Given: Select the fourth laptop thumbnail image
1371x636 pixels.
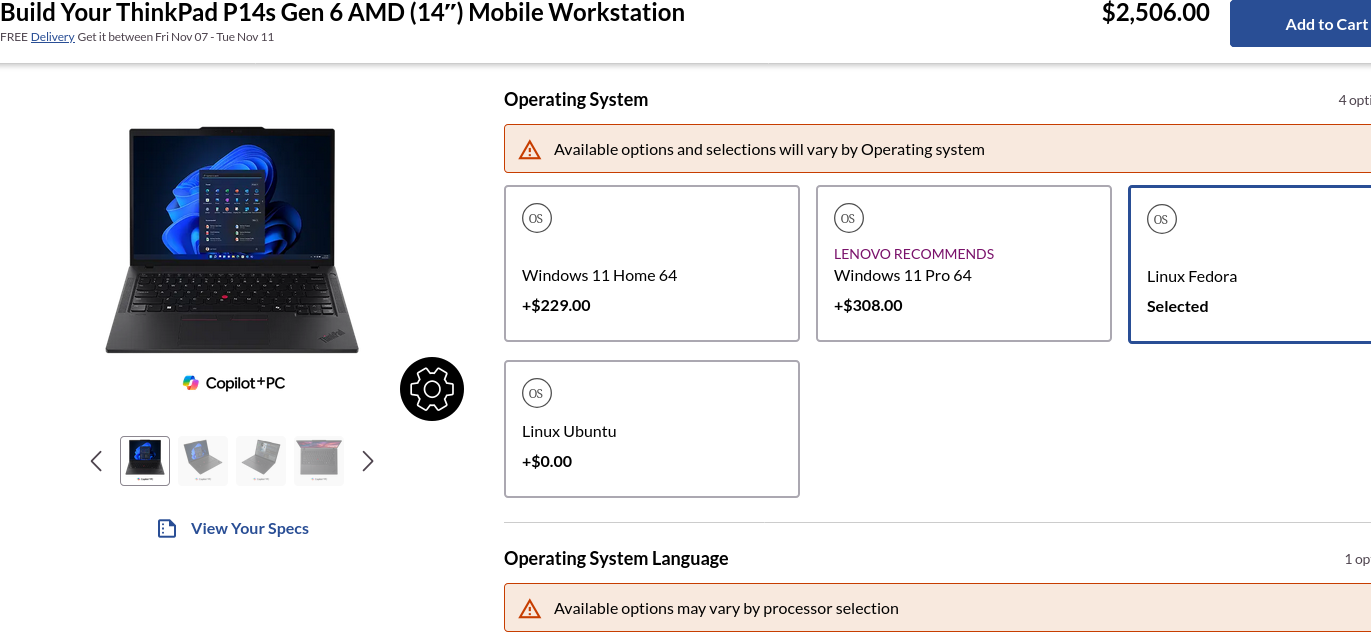Looking at the screenshot, I should pos(319,461).
